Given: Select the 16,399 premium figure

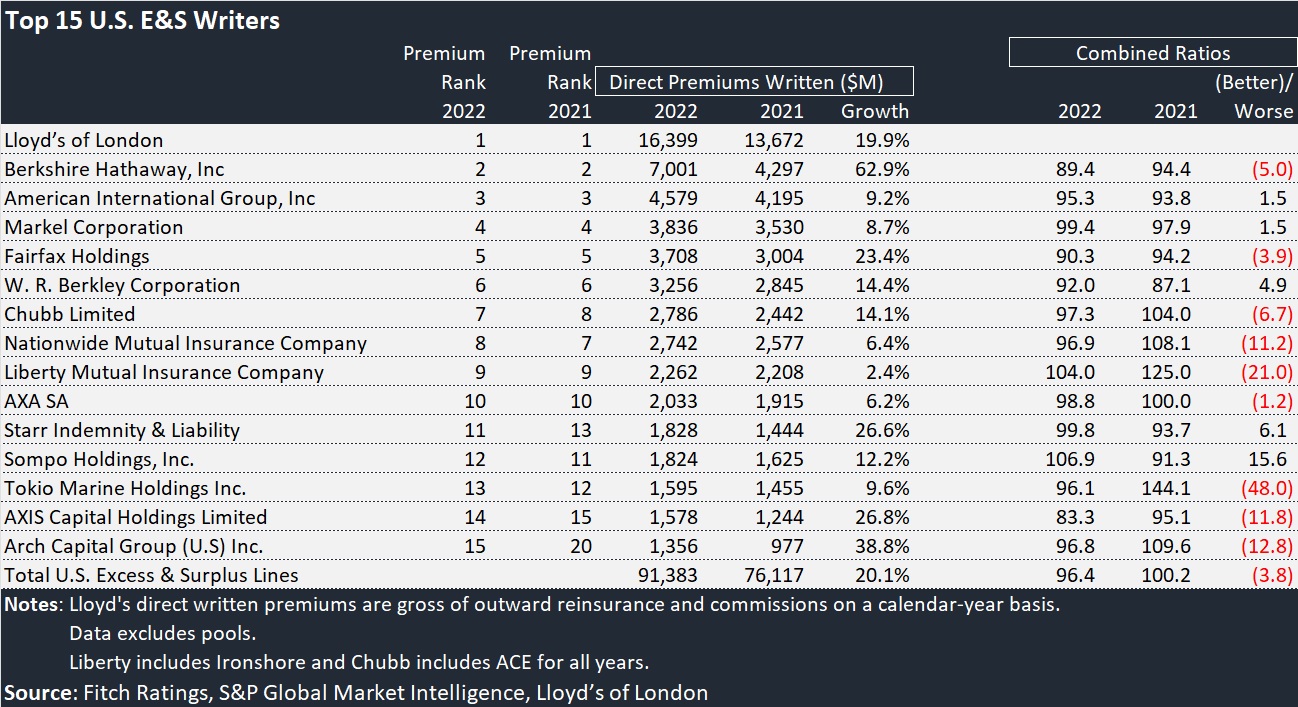Looking at the screenshot, I should tap(669, 140).
